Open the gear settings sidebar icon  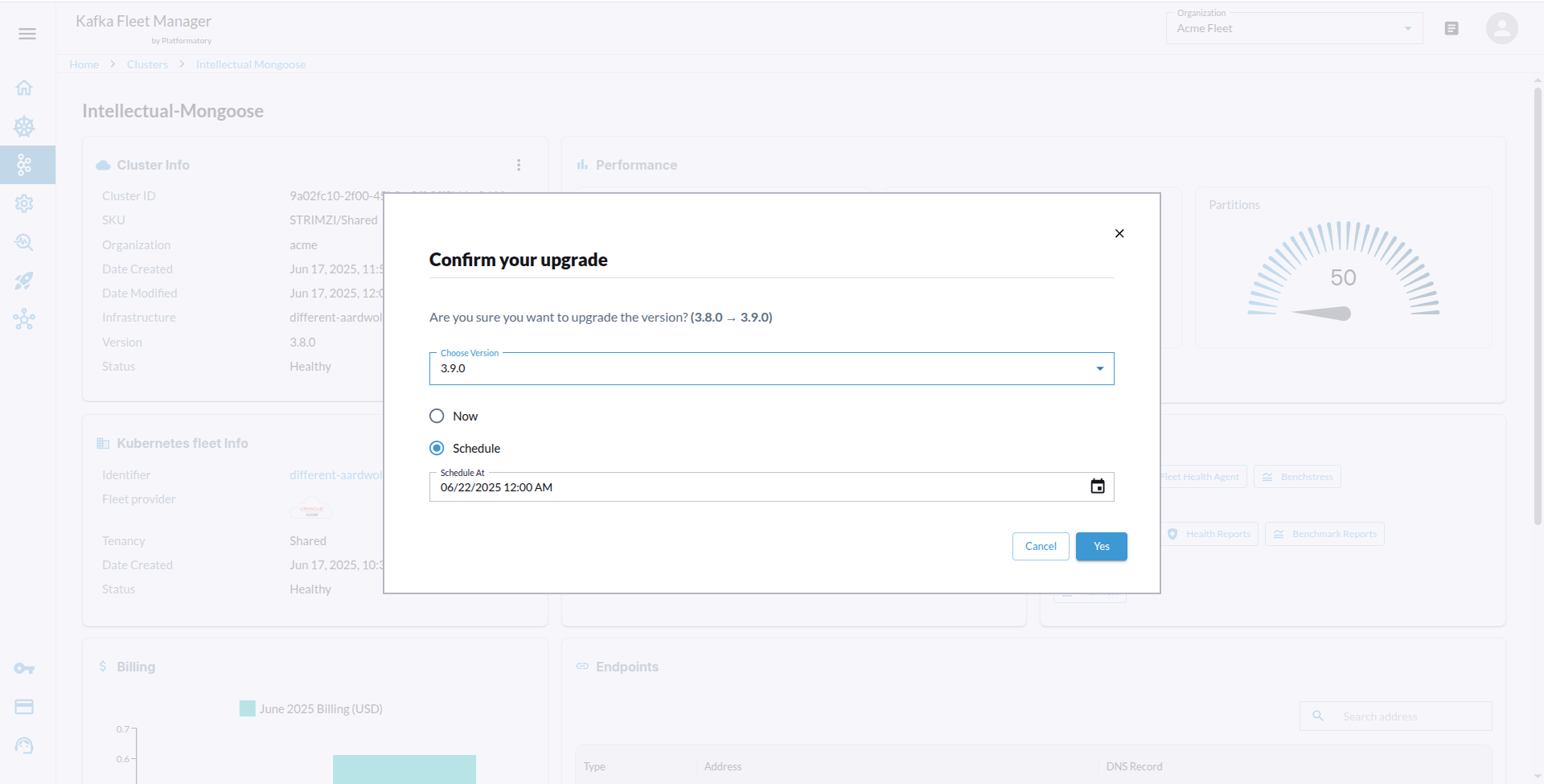[x=24, y=203]
